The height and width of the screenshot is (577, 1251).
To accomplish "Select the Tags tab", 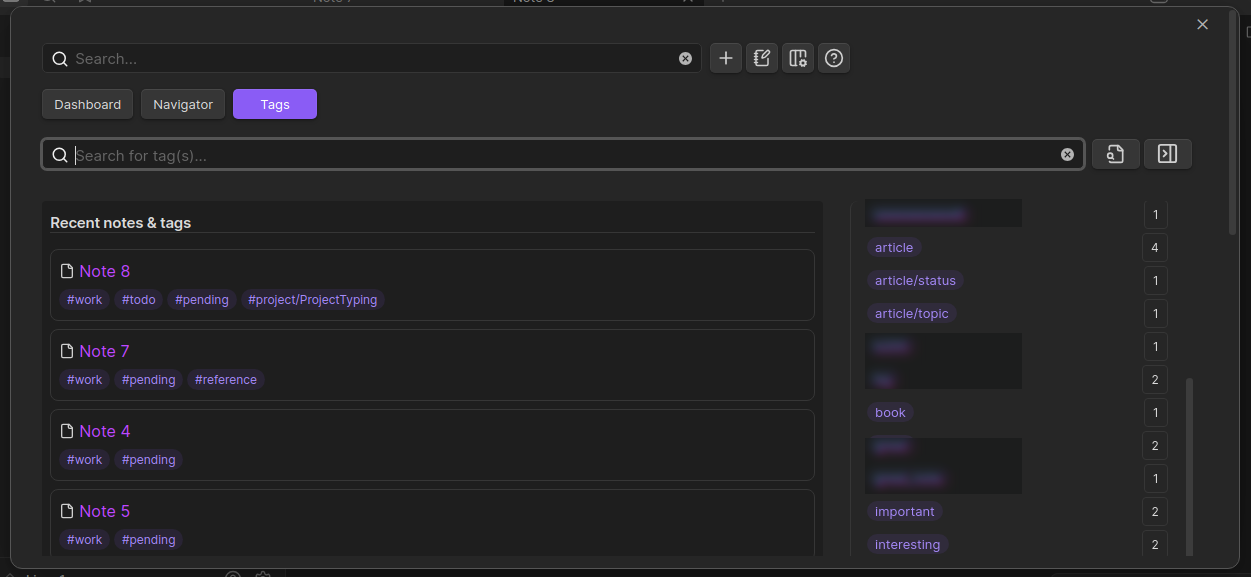I will pos(274,103).
